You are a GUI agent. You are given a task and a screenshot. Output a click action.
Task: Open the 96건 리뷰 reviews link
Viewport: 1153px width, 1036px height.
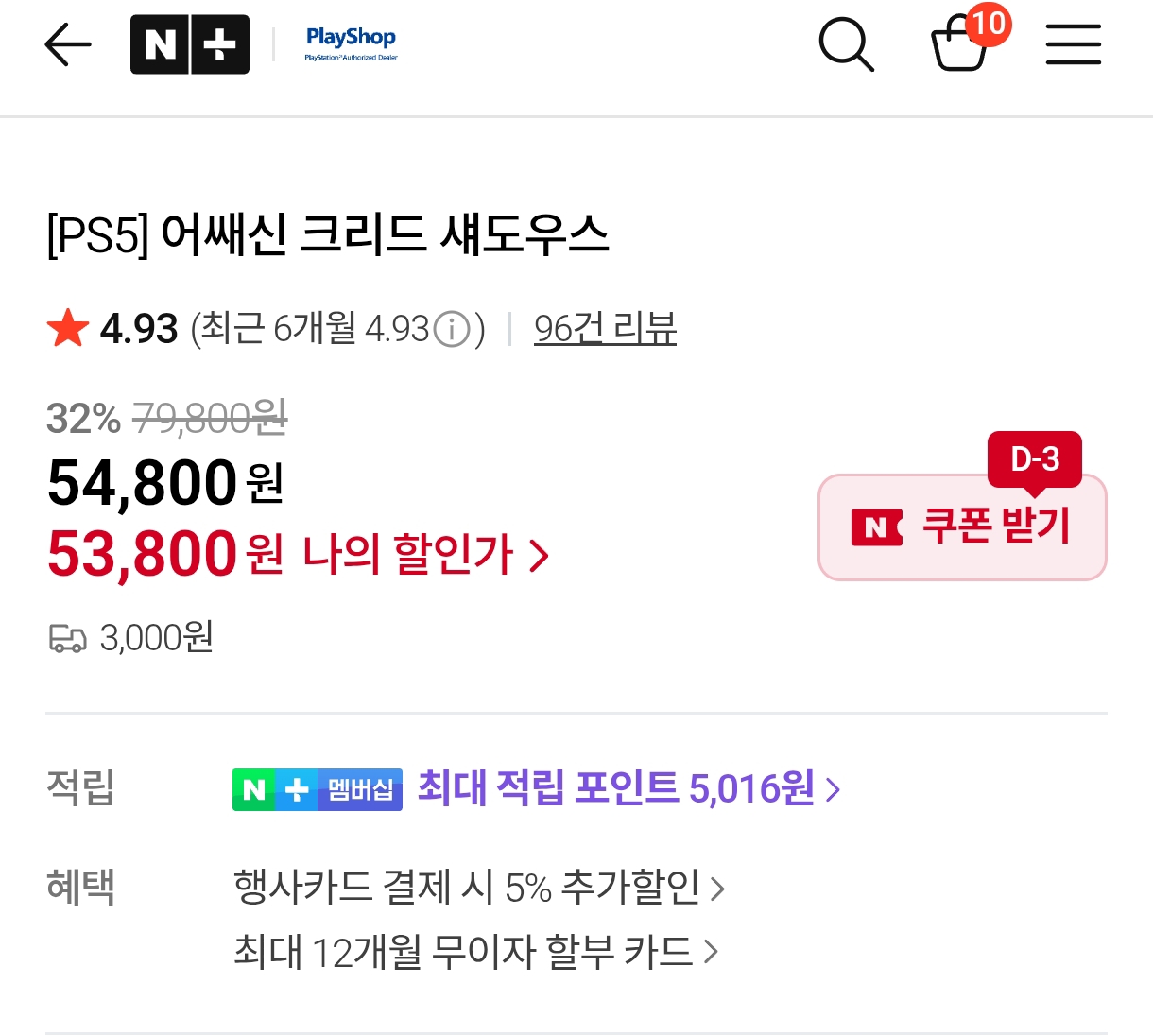[605, 329]
